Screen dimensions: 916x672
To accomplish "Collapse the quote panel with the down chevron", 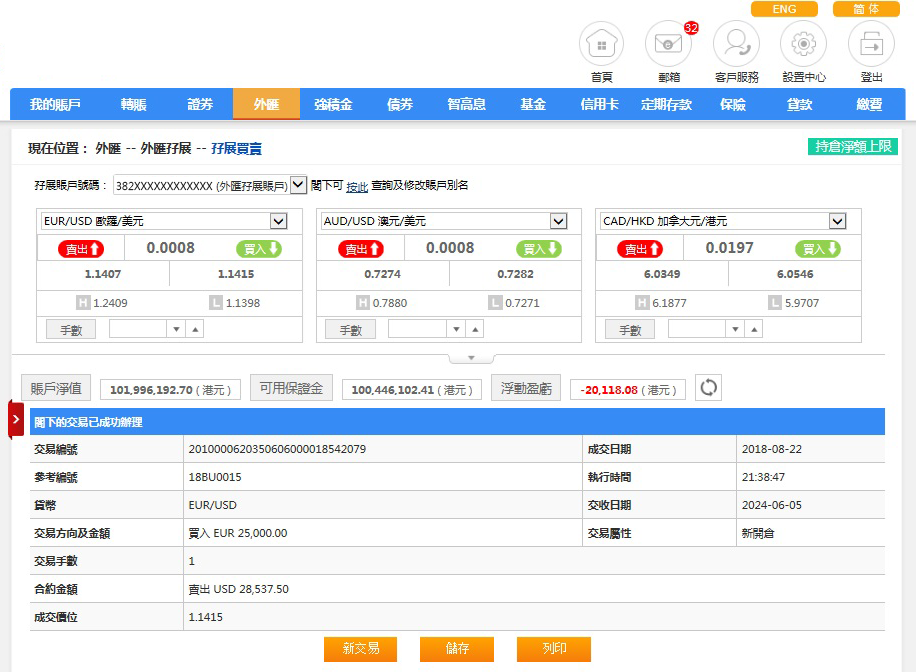I will point(472,358).
